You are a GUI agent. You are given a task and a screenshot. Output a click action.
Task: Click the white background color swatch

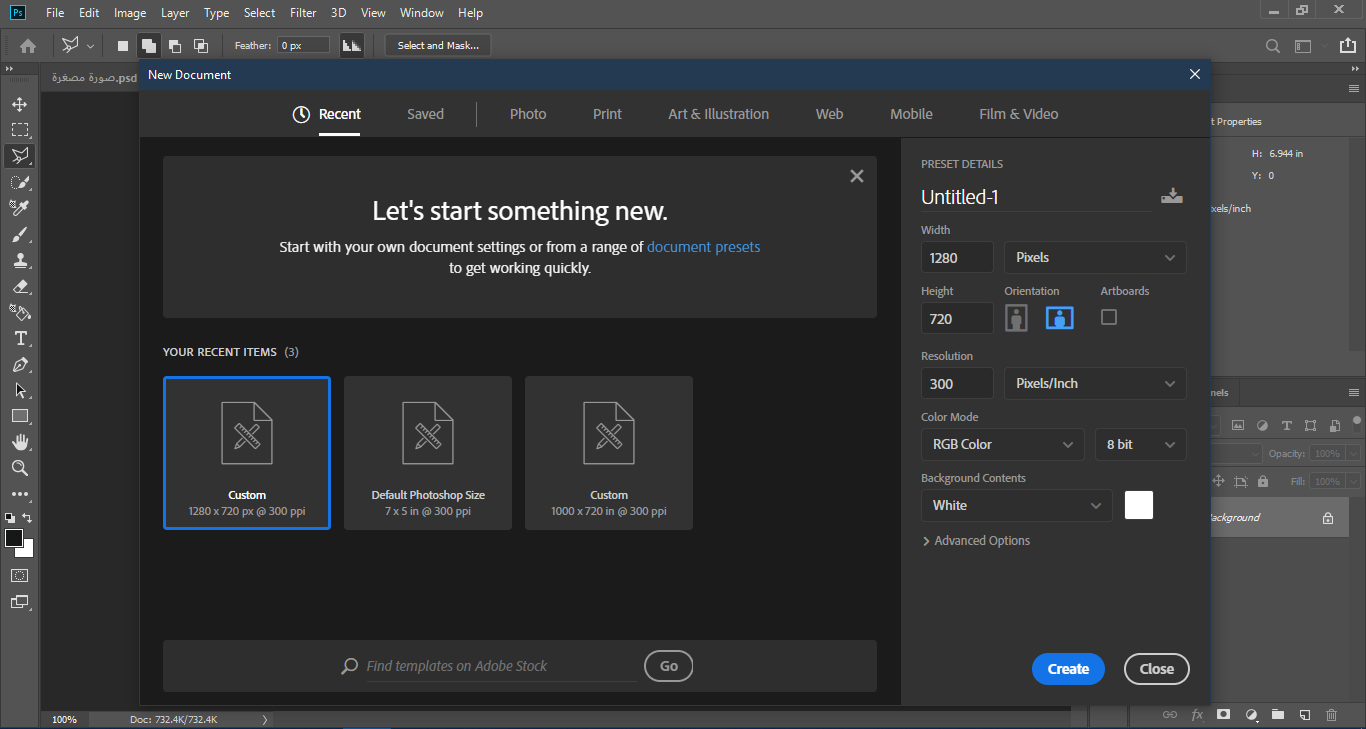(x=1139, y=505)
